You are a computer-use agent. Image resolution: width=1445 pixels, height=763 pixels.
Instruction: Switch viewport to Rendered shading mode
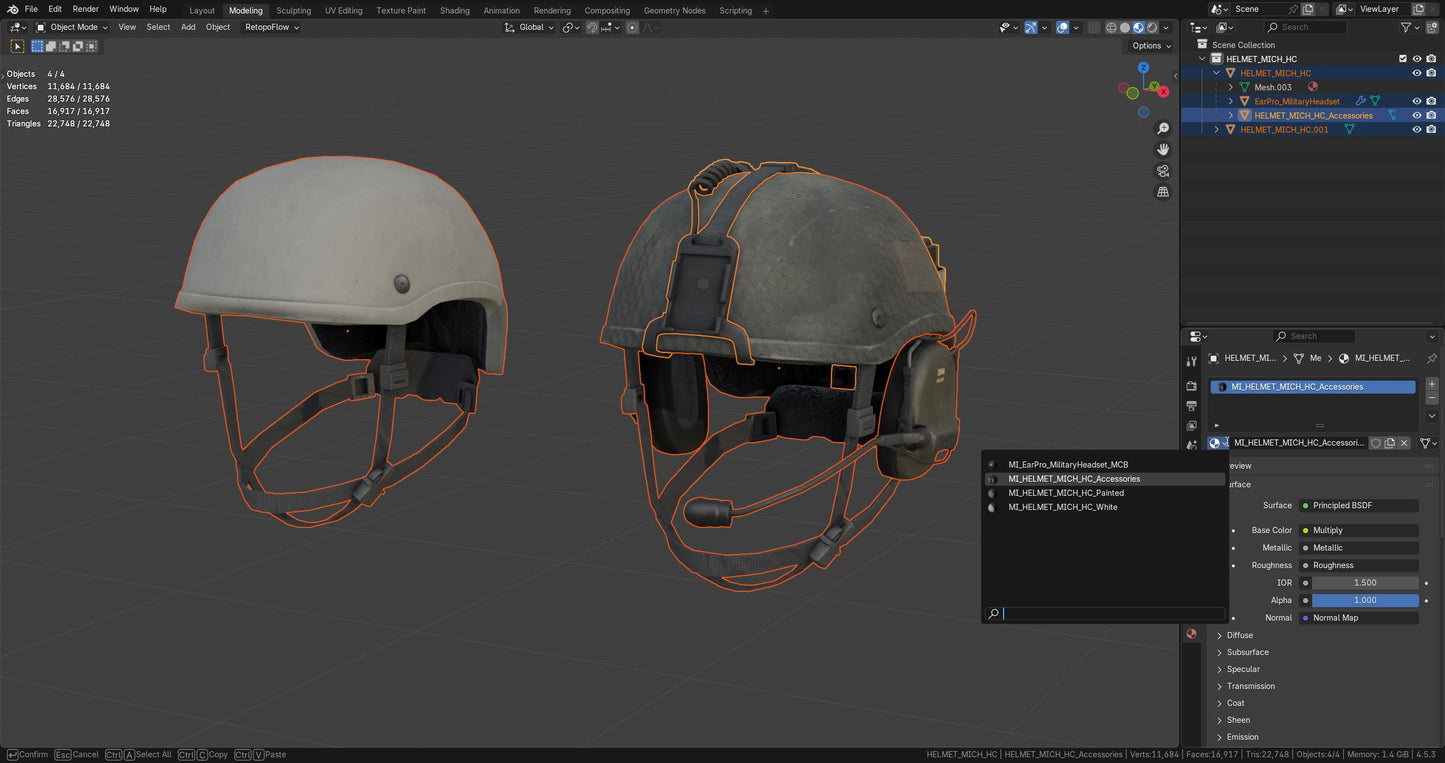(x=1152, y=27)
